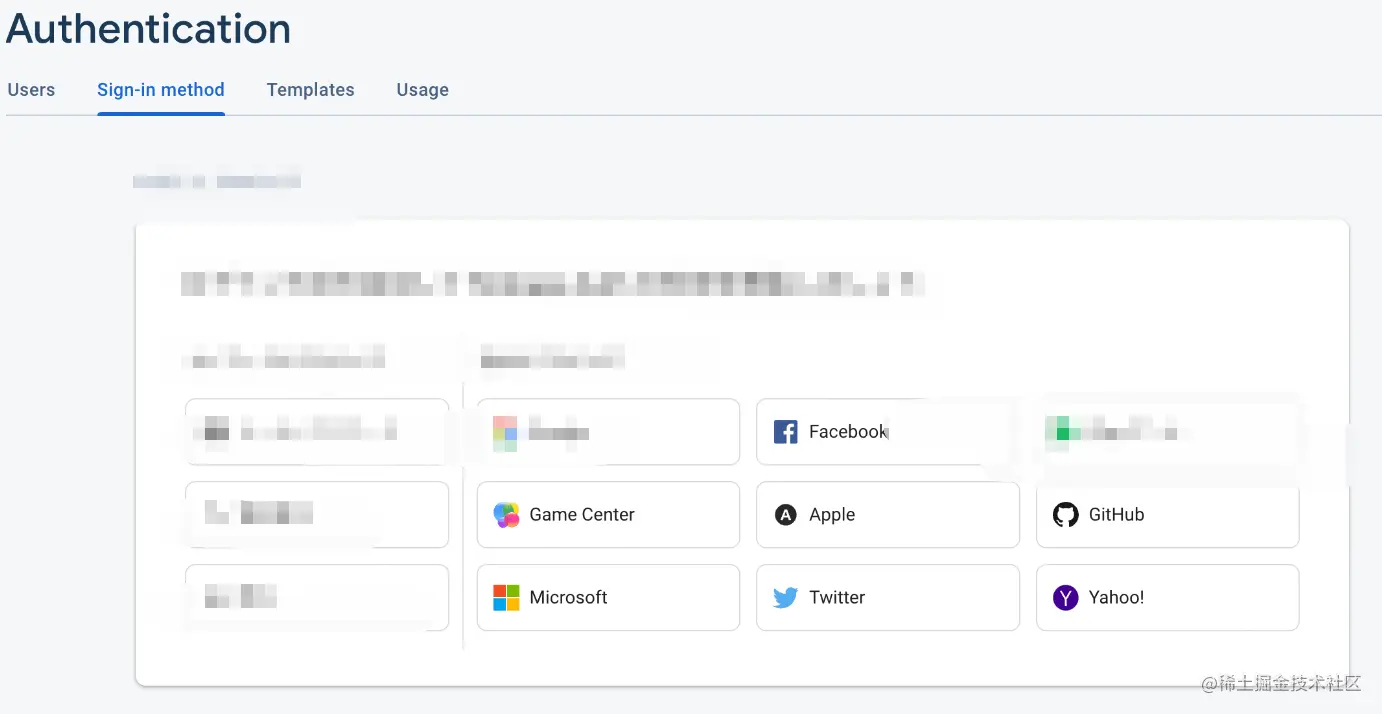Click the Apple logo icon
The image size is (1382, 714).
[786, 515]
